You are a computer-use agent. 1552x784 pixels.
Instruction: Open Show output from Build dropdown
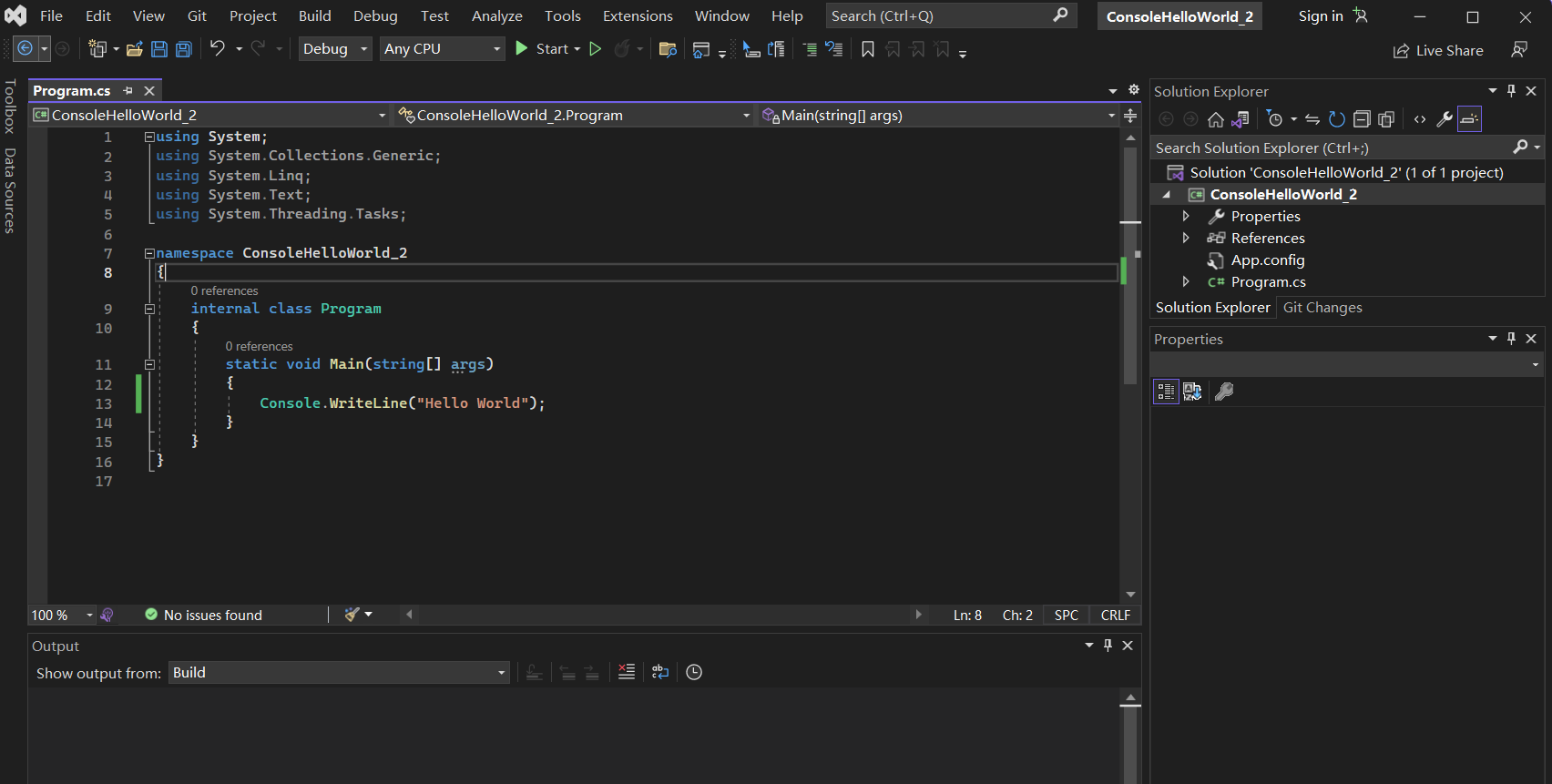(x=339, y=673)
